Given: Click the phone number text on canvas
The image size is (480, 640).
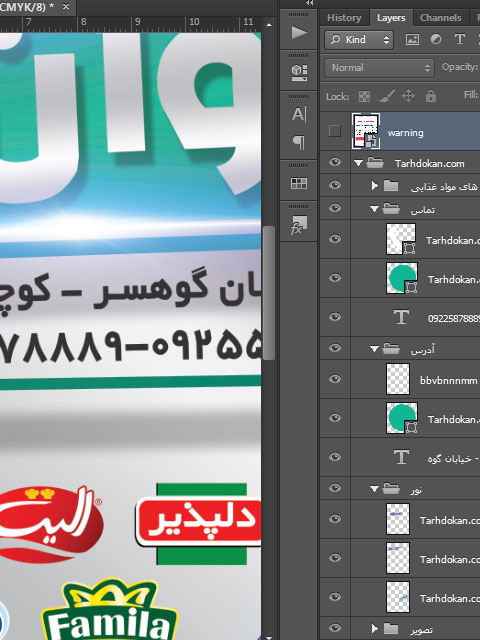Looking at the screenshot, I should pos(131,346).
